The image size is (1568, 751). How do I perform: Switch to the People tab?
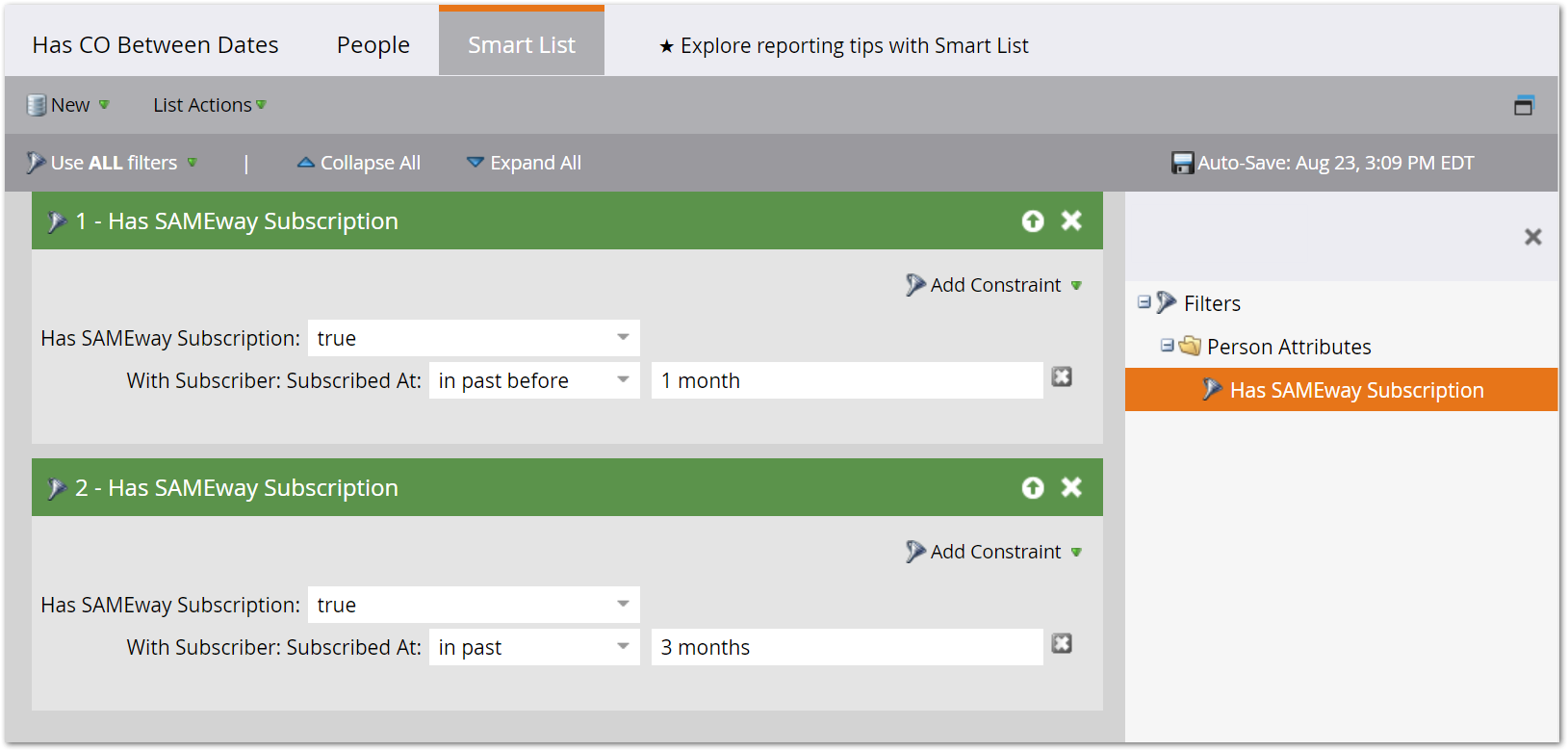pyautogui.click(x=373, y=45)
